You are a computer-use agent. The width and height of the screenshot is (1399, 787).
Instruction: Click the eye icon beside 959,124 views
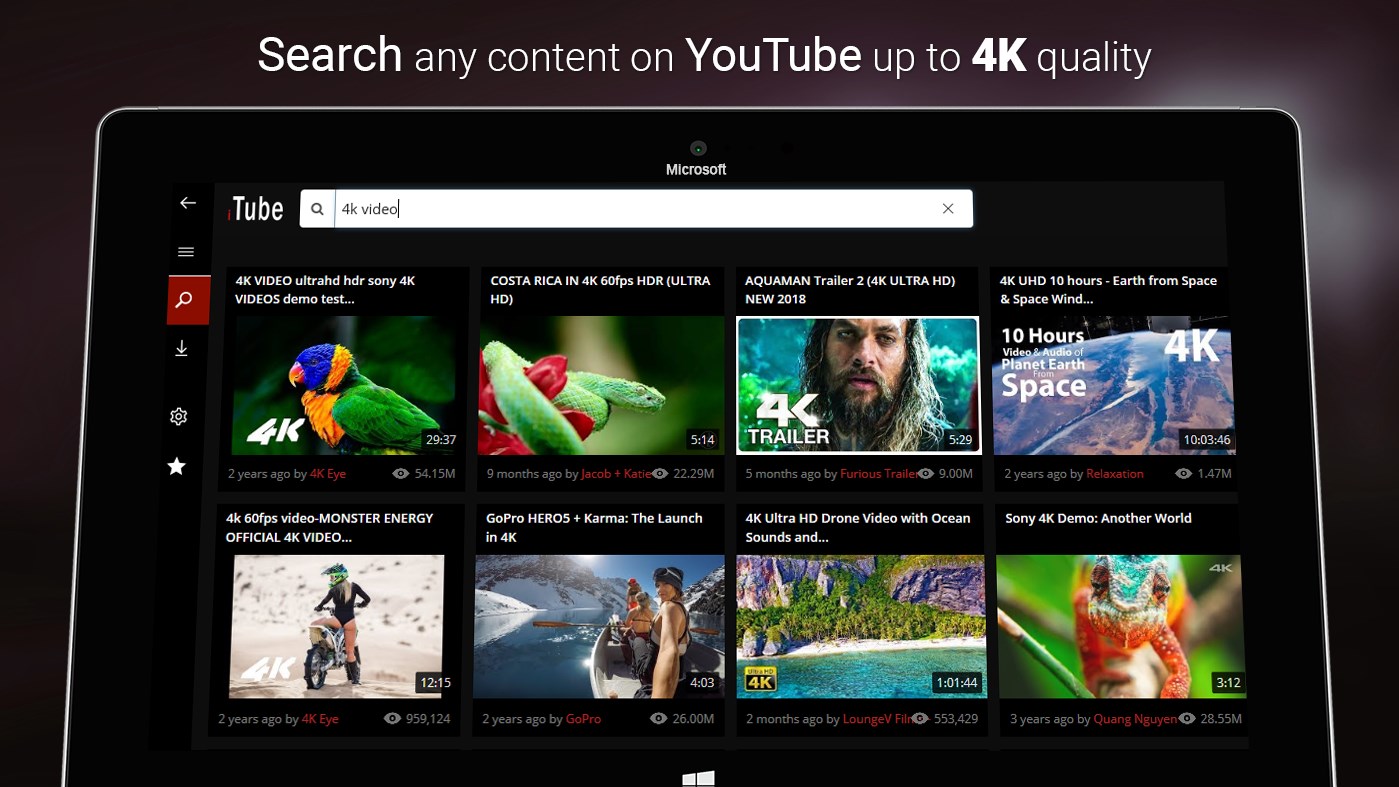(x=392, y=719)
